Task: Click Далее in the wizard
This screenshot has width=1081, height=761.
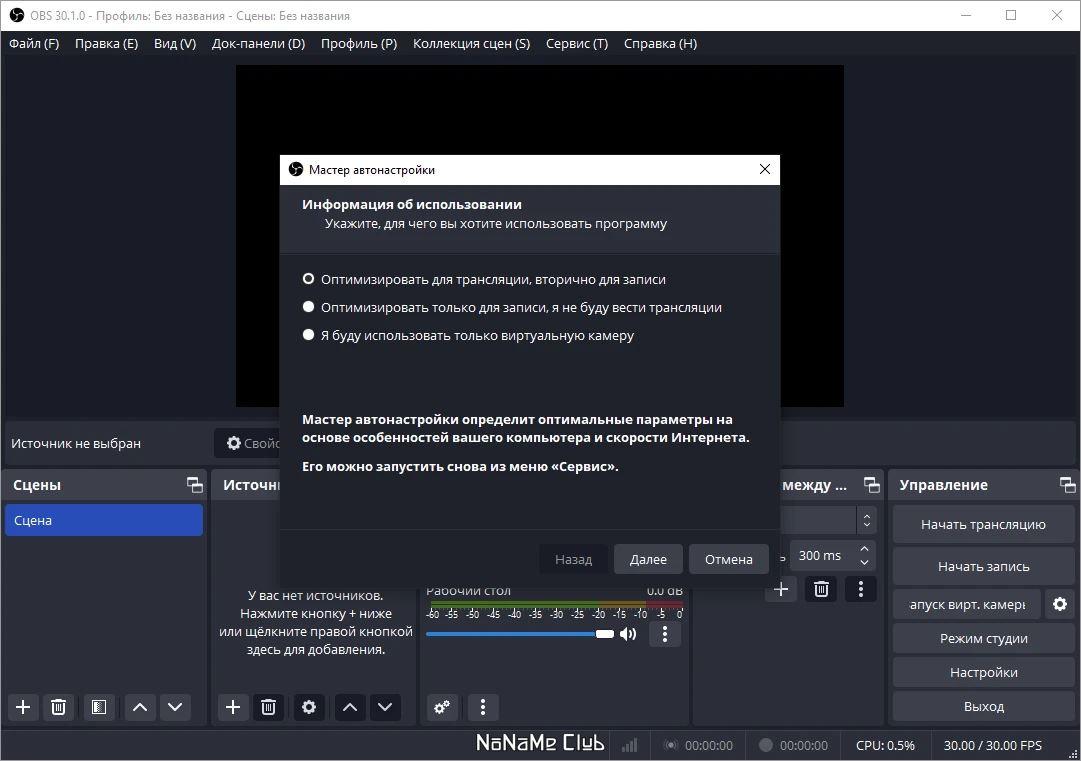Action: click(x=648, y=559)
